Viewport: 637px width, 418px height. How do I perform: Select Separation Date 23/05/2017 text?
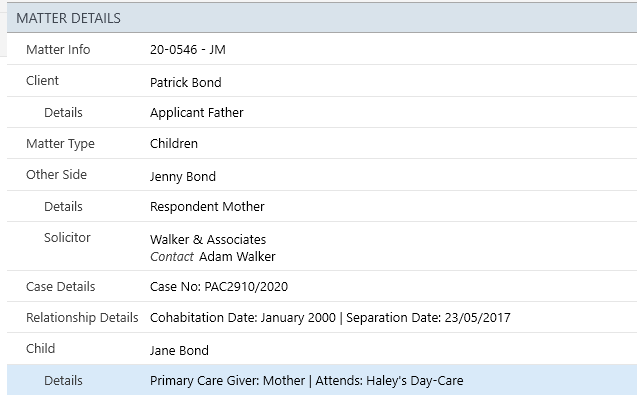coord(428,318)
